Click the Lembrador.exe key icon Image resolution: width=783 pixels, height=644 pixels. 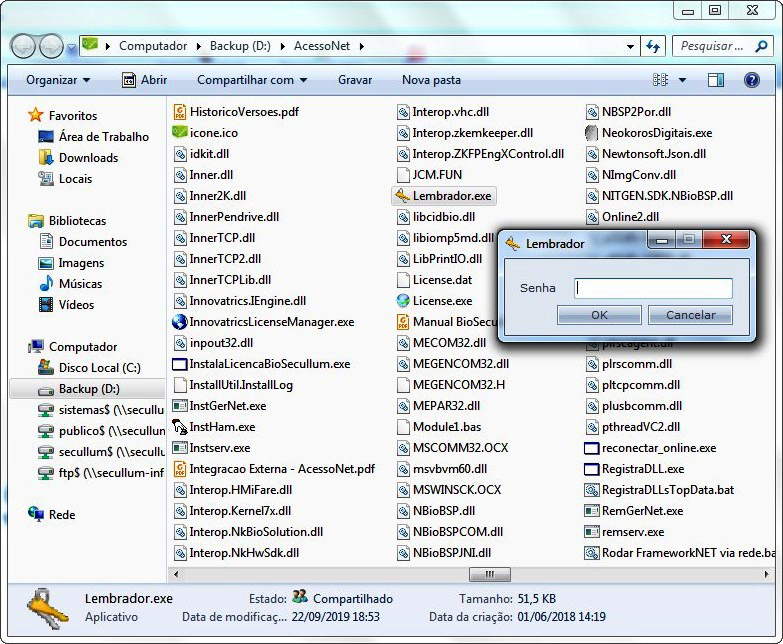(x=402, y=196)
